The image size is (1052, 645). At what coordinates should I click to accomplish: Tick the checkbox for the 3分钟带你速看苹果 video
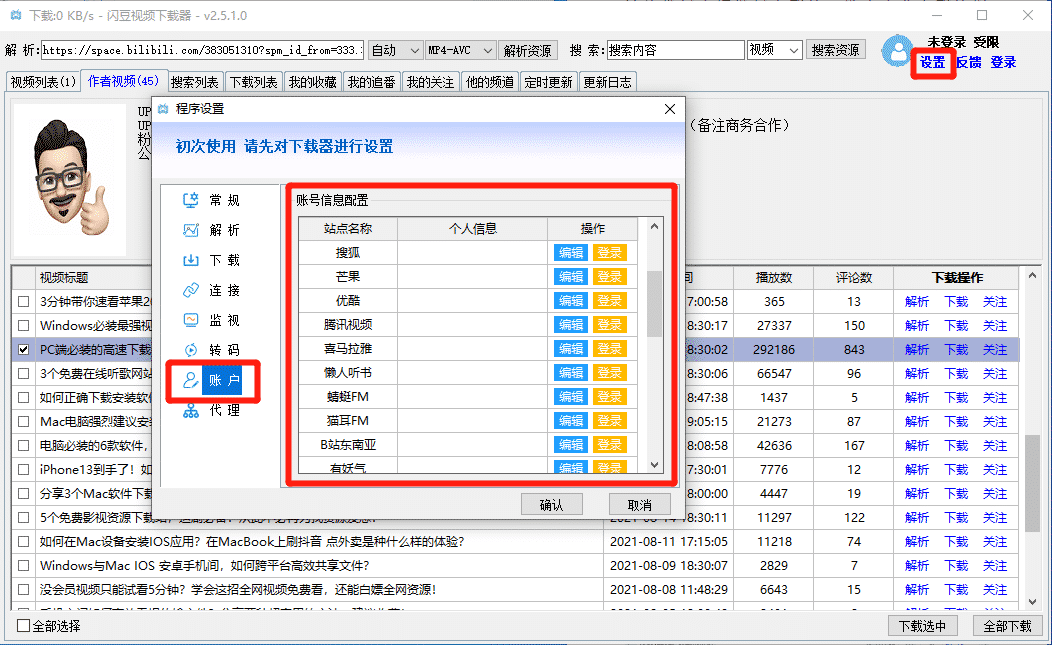point(23,301)
